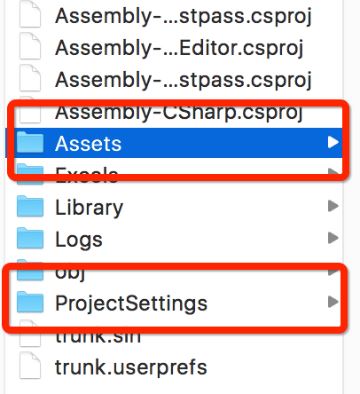Expand the Library folder disclosure arrow

[333, 206]
